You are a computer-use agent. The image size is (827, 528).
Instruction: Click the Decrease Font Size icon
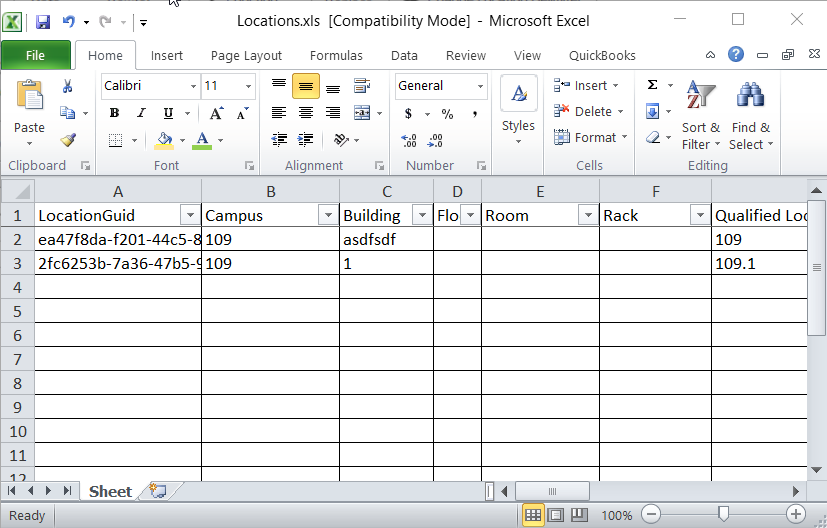(243, 113)
